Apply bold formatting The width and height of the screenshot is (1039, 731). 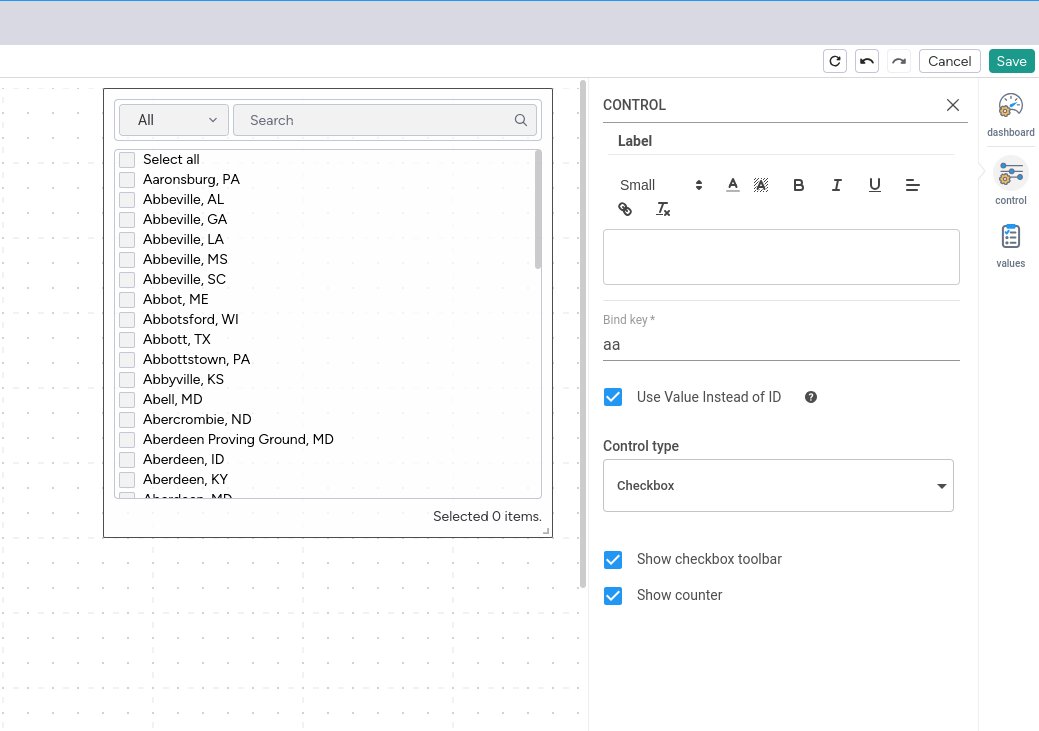[x=798, y=185]
